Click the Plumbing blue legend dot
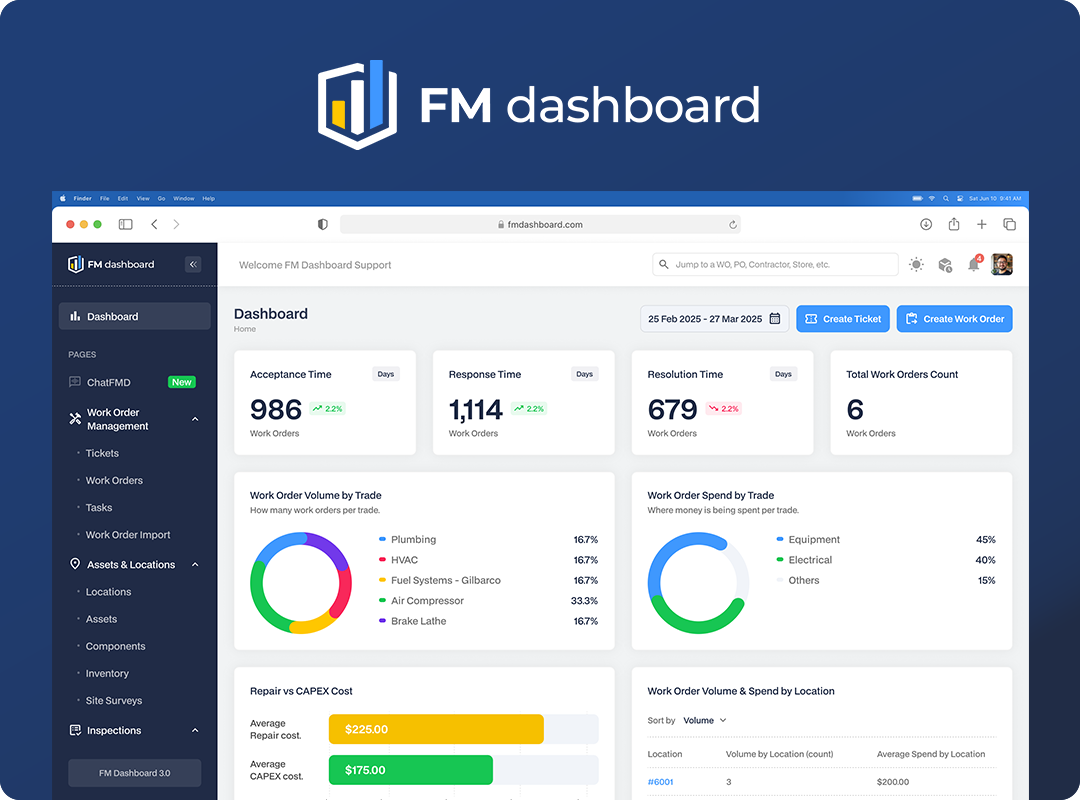Viewport: 1080px width, 800px height. click(382, 540)
